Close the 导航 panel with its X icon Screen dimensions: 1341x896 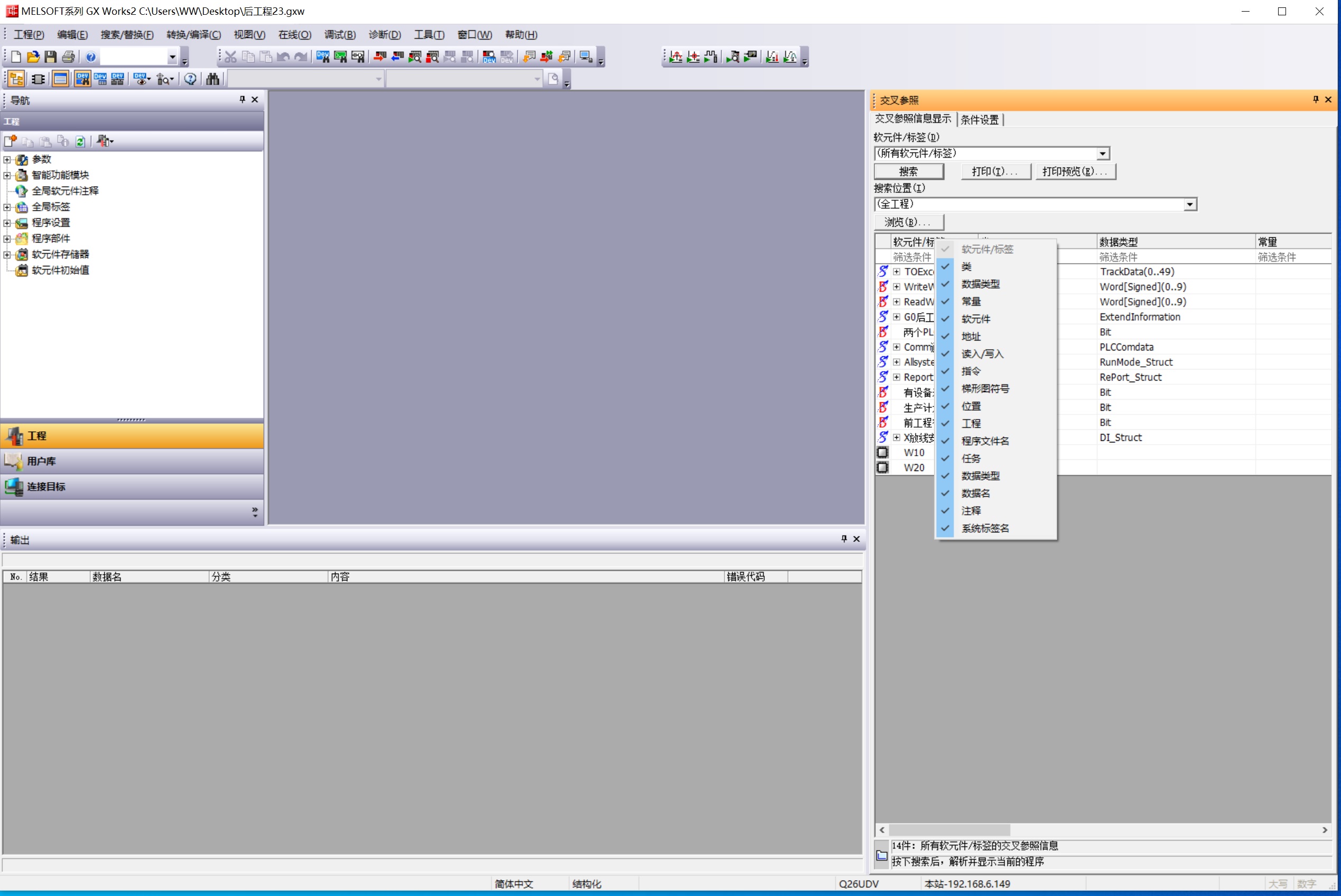click(x=255, y=99)
